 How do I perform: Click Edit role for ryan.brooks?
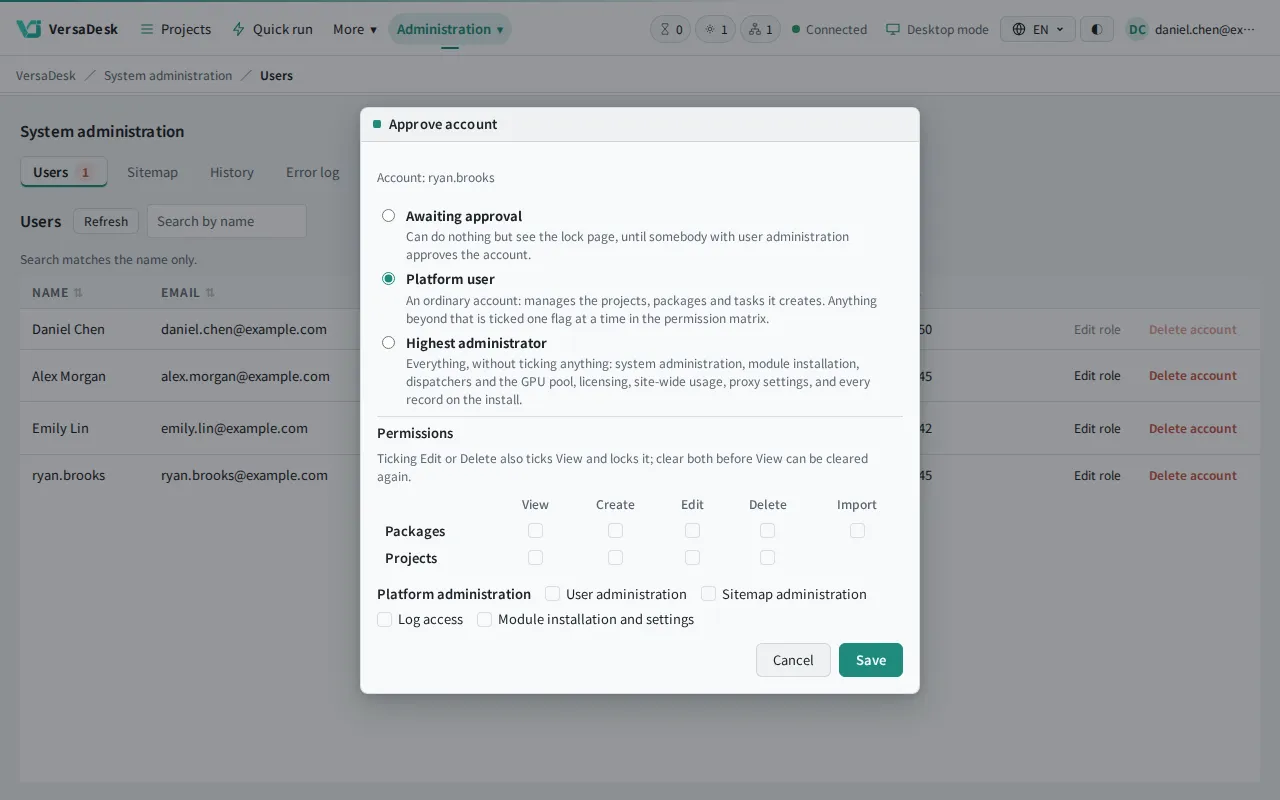pyautogui.click(x=1097, y=475)
